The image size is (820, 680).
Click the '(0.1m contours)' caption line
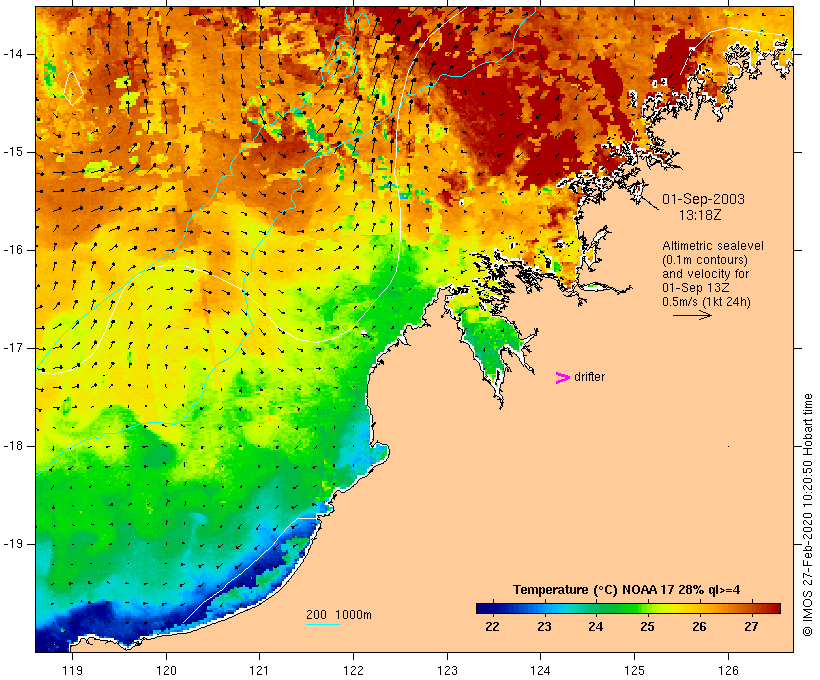click(705, 260)
